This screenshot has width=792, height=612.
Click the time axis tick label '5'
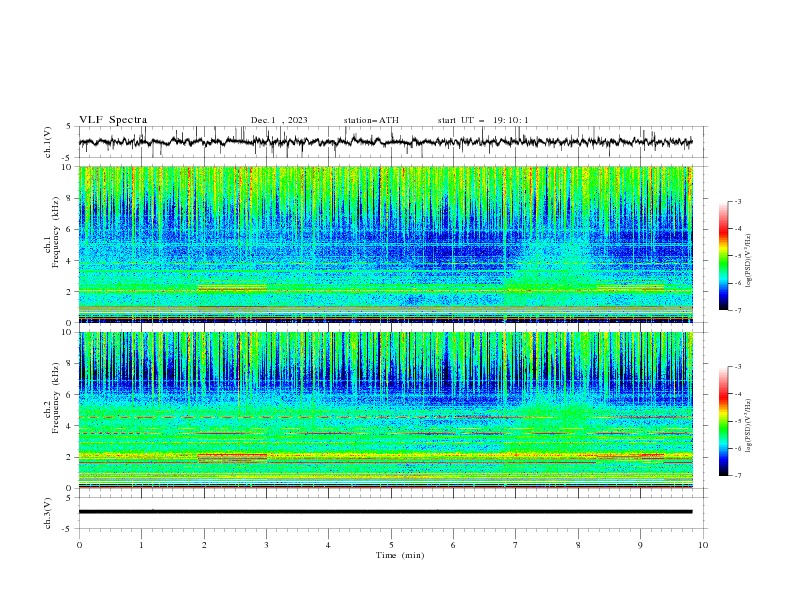pos(391,545)
